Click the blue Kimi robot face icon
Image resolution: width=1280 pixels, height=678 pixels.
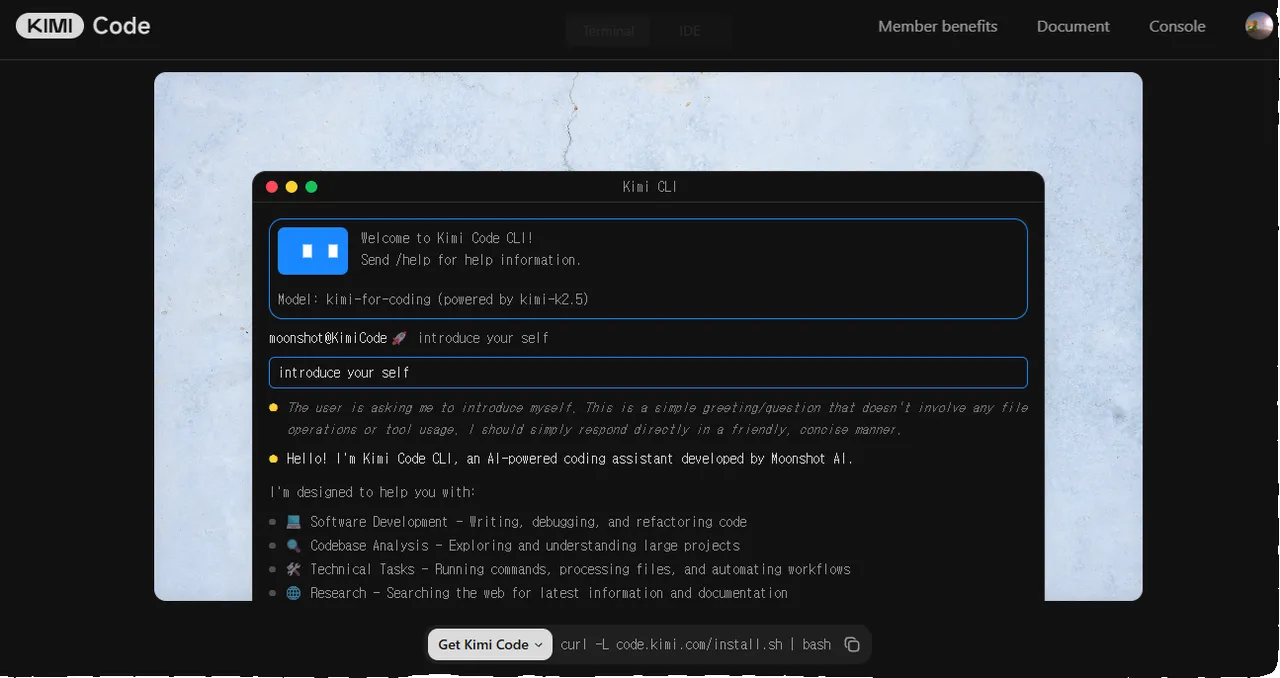click(x=313, y=250)
